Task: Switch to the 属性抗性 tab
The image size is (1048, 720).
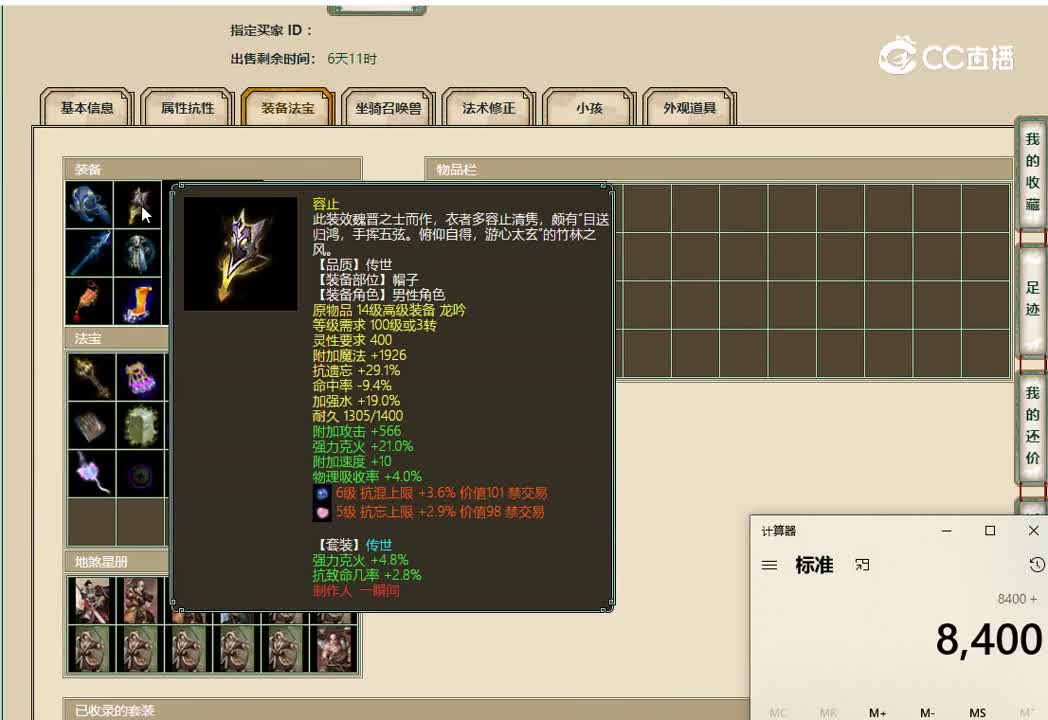Action: point(187,108)
